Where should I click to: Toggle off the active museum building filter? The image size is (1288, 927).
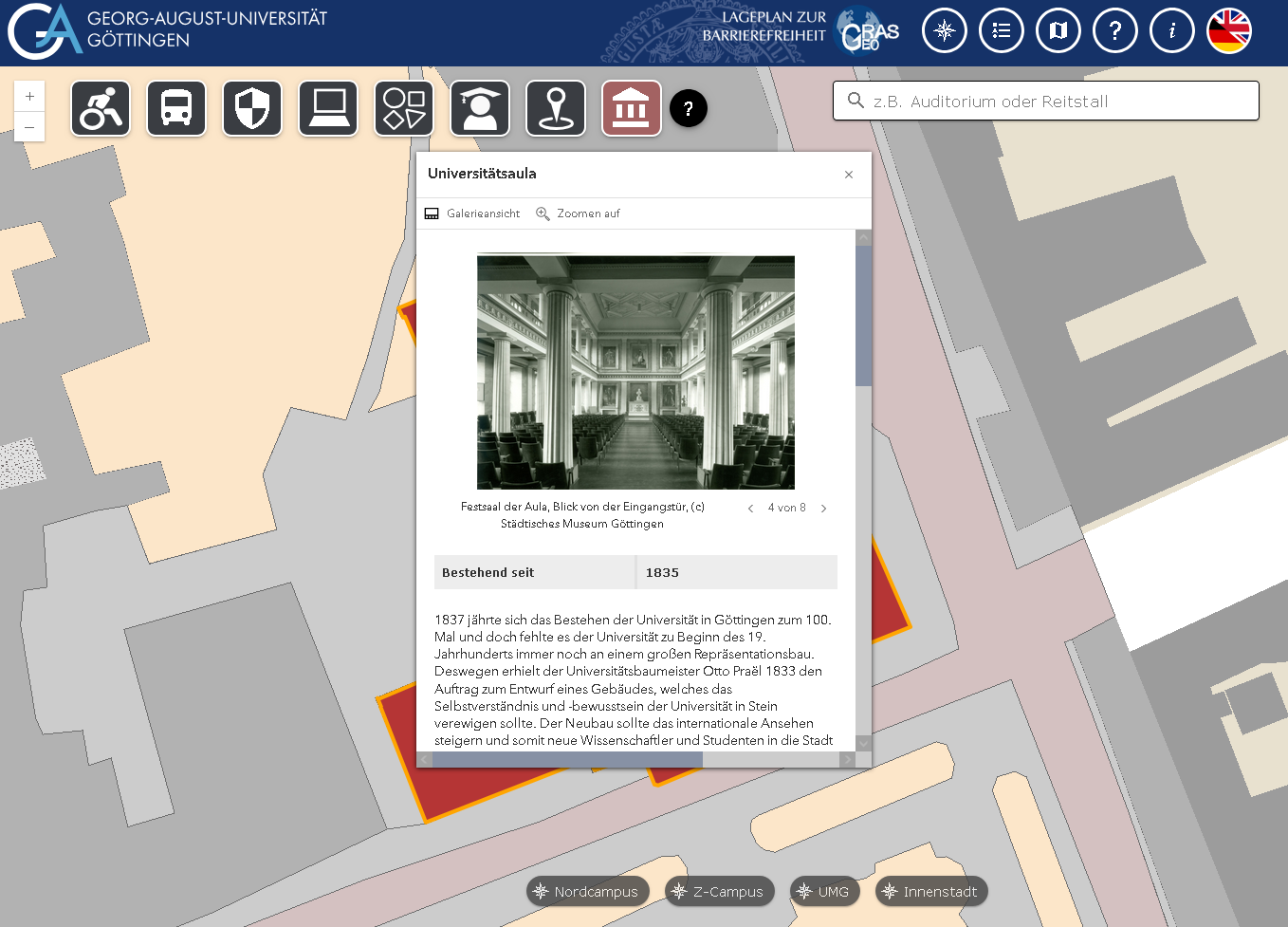click(631, 107)
